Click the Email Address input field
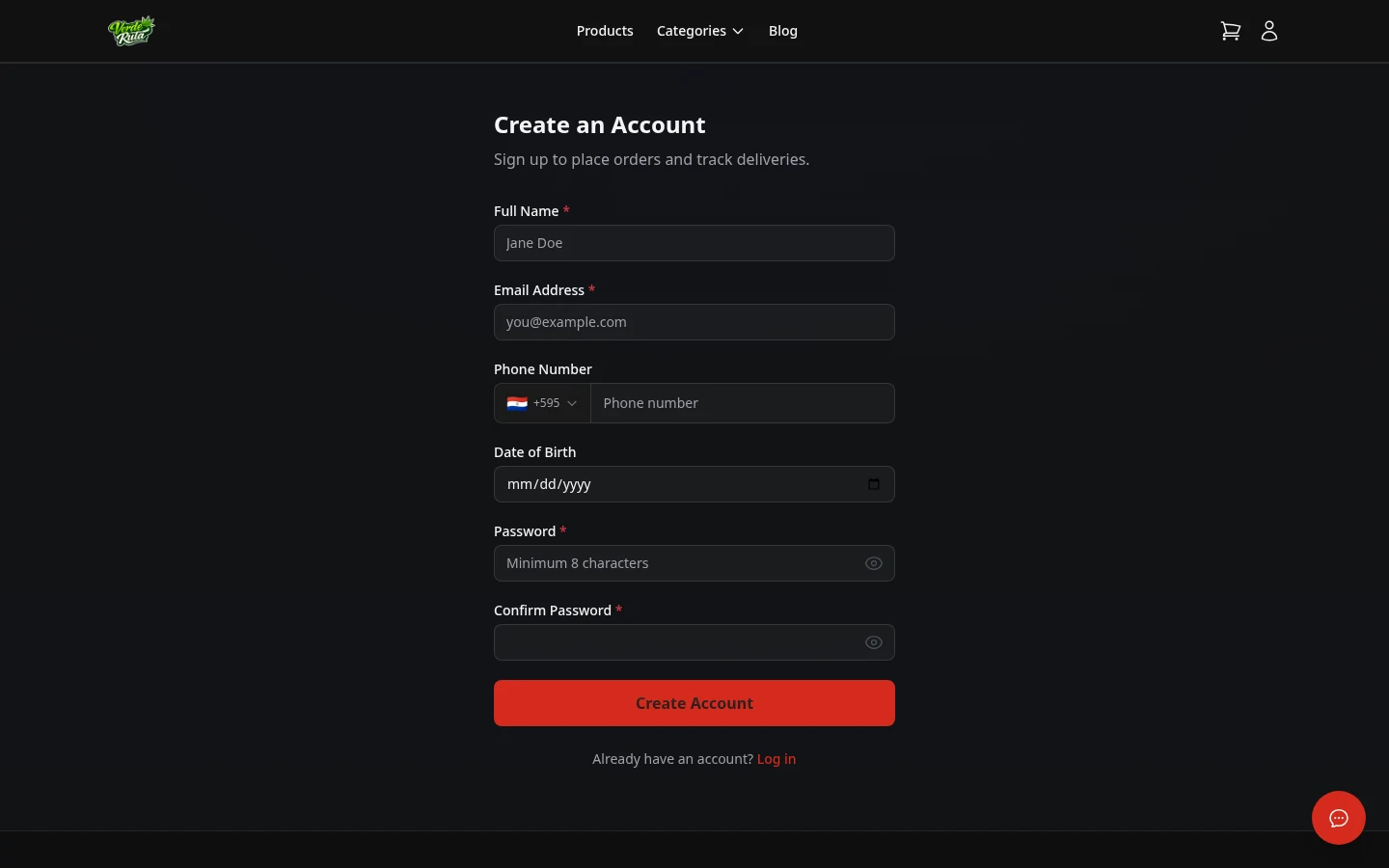This screenshot has height=868, width=1389. point(694,321)
